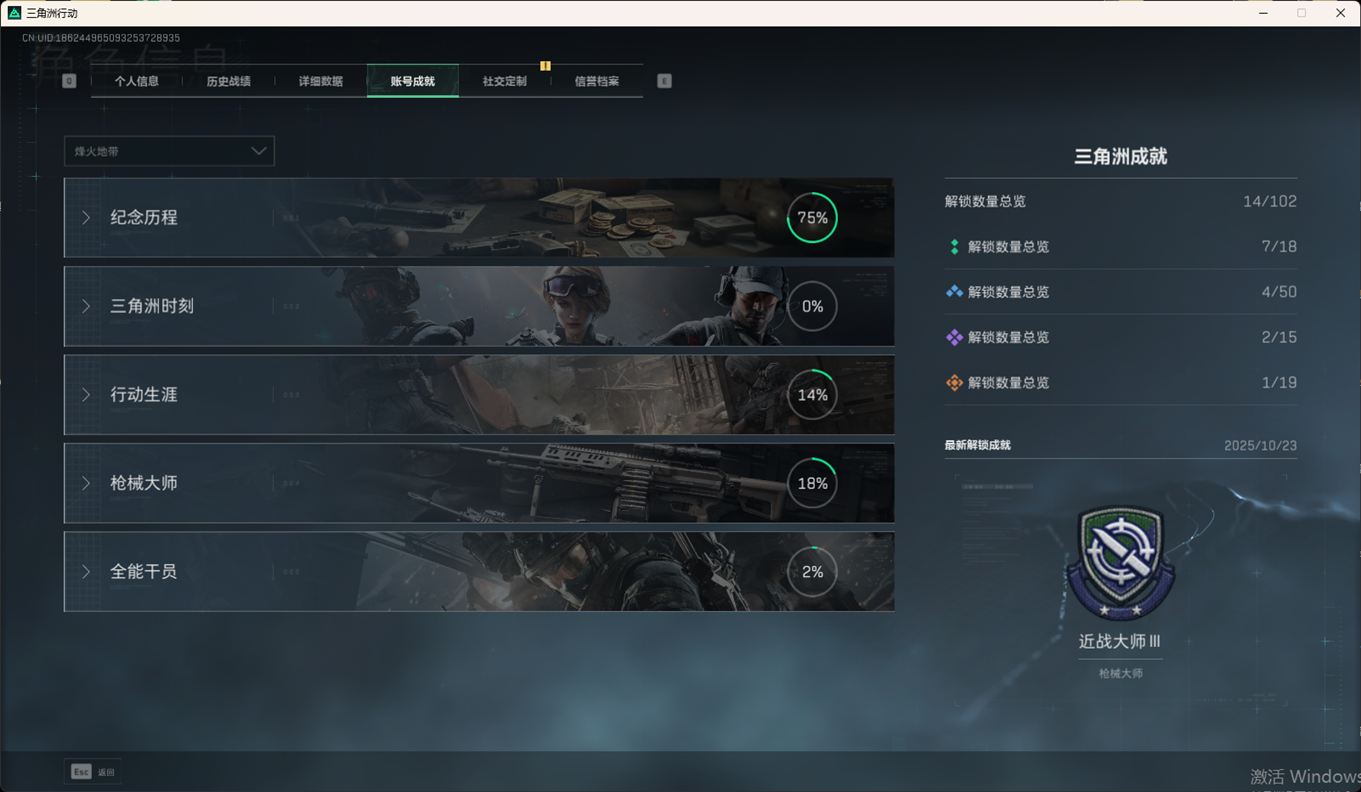Click the 75% progress ring for 纪念历程
The image size is (1361, 792).
pos(812,218)
